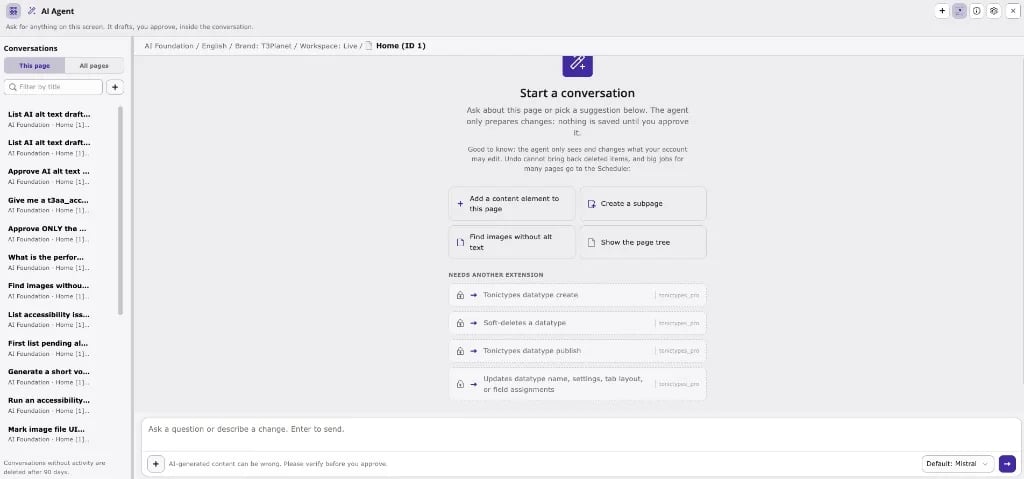Click the purple send arrow button
Screen dimensions: 1024x479
tap(1007, 464)
